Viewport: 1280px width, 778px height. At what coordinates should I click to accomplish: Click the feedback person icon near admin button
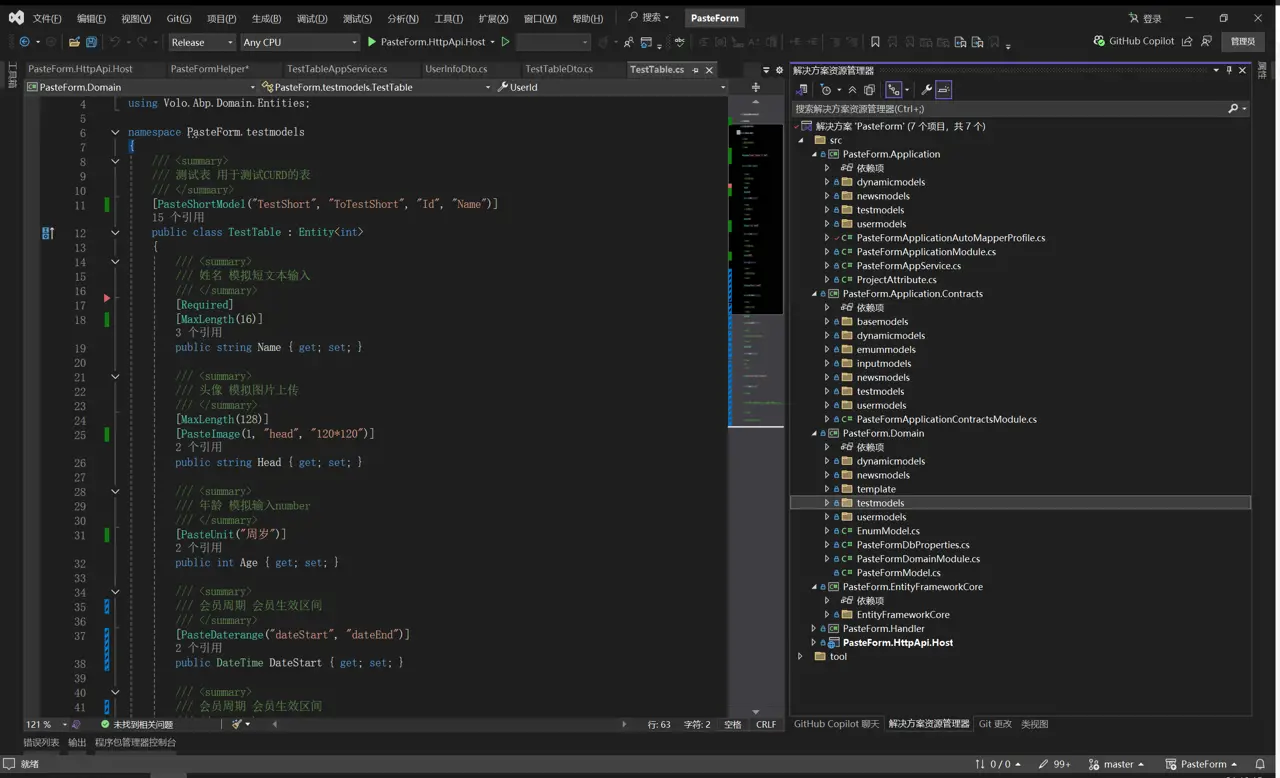point(1207,42)
